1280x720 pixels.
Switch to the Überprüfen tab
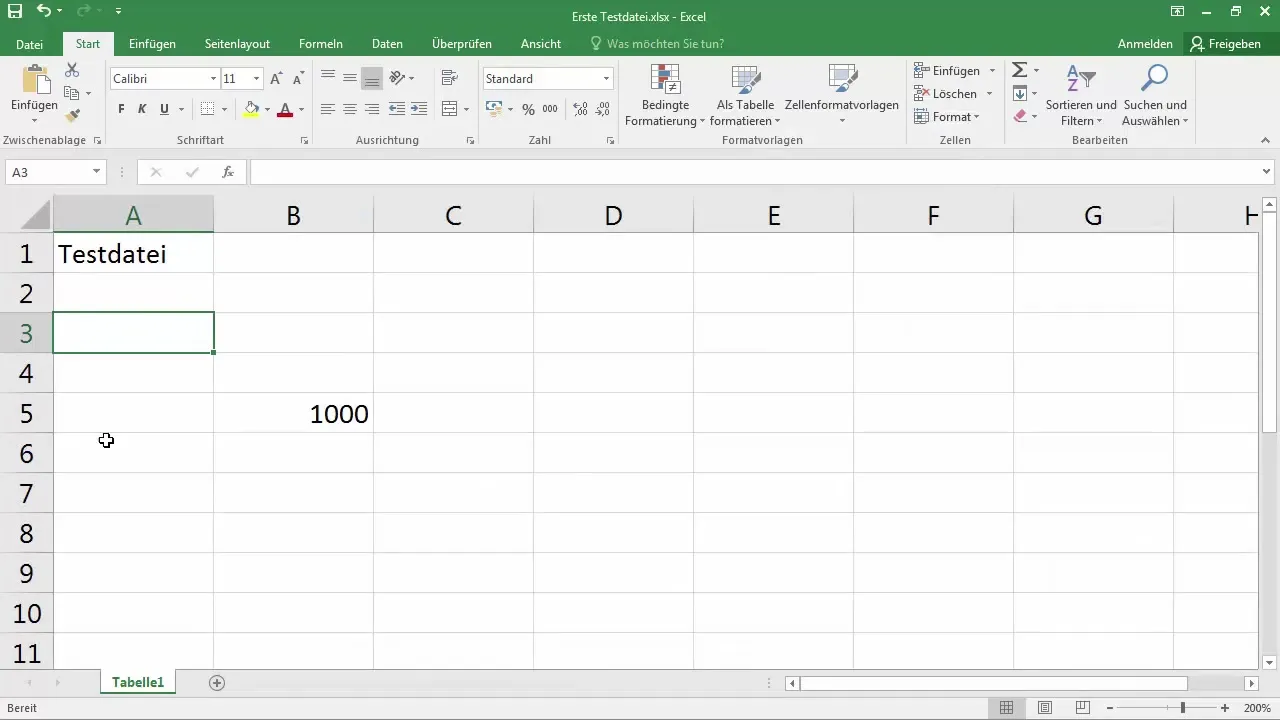[x=462, y=44]
